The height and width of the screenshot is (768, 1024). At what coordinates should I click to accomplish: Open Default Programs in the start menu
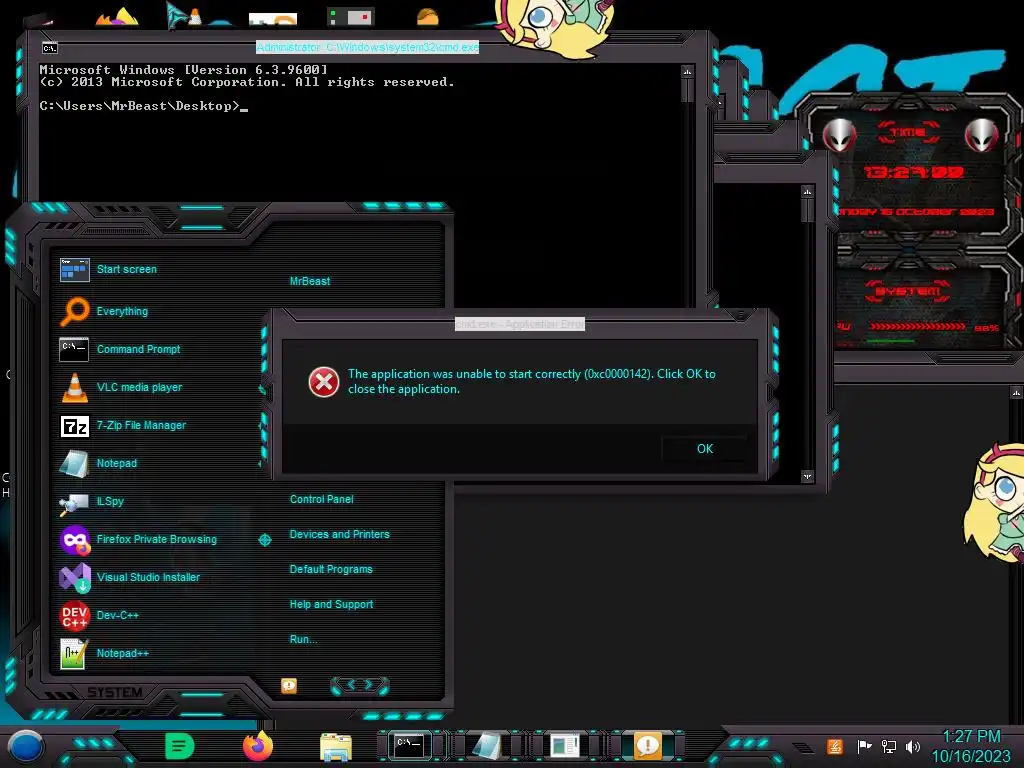330,569
